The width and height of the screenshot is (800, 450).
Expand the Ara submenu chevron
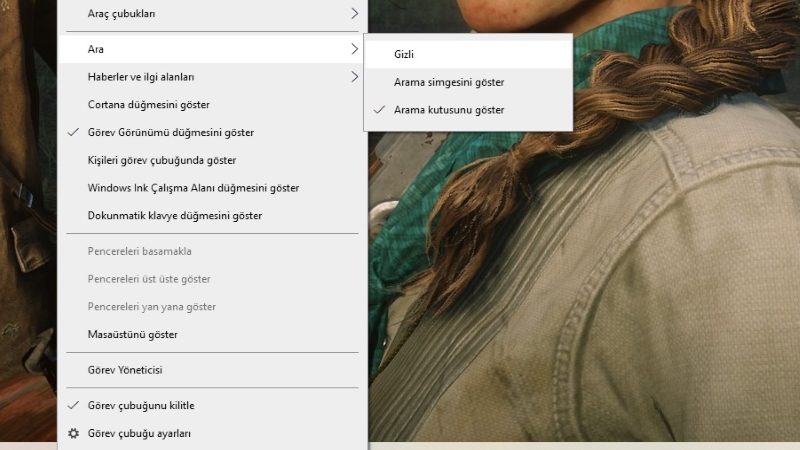tap(355, 49)
